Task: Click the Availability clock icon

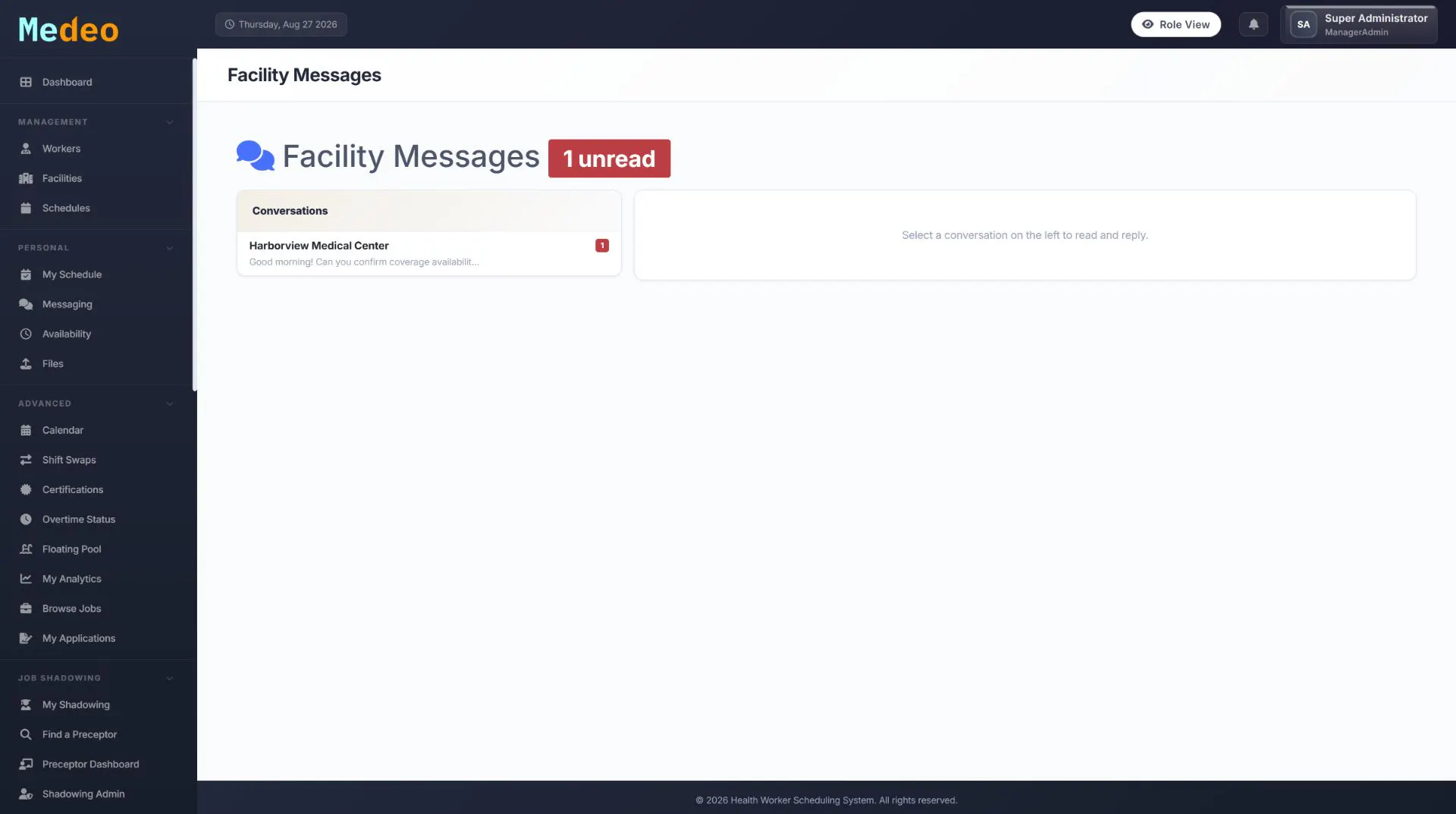Action: [26, 334]
